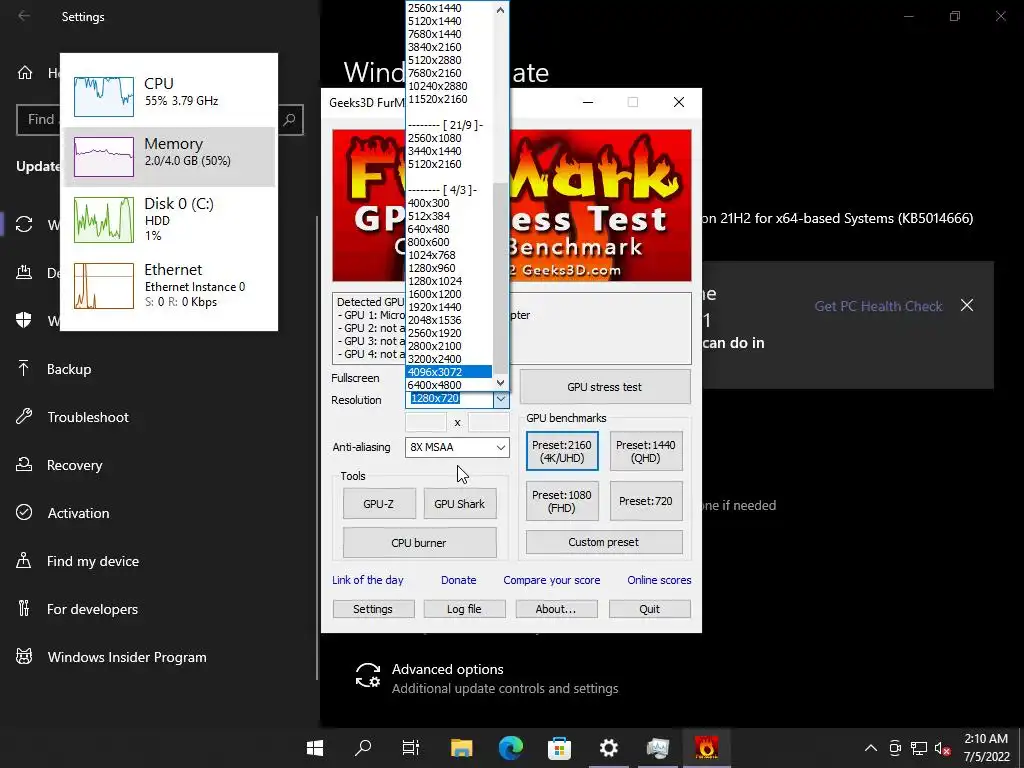This screenshot has width=1024, height=768.
Task: Launch File Explorer from taskbar
Action: [x=461, y=748]
